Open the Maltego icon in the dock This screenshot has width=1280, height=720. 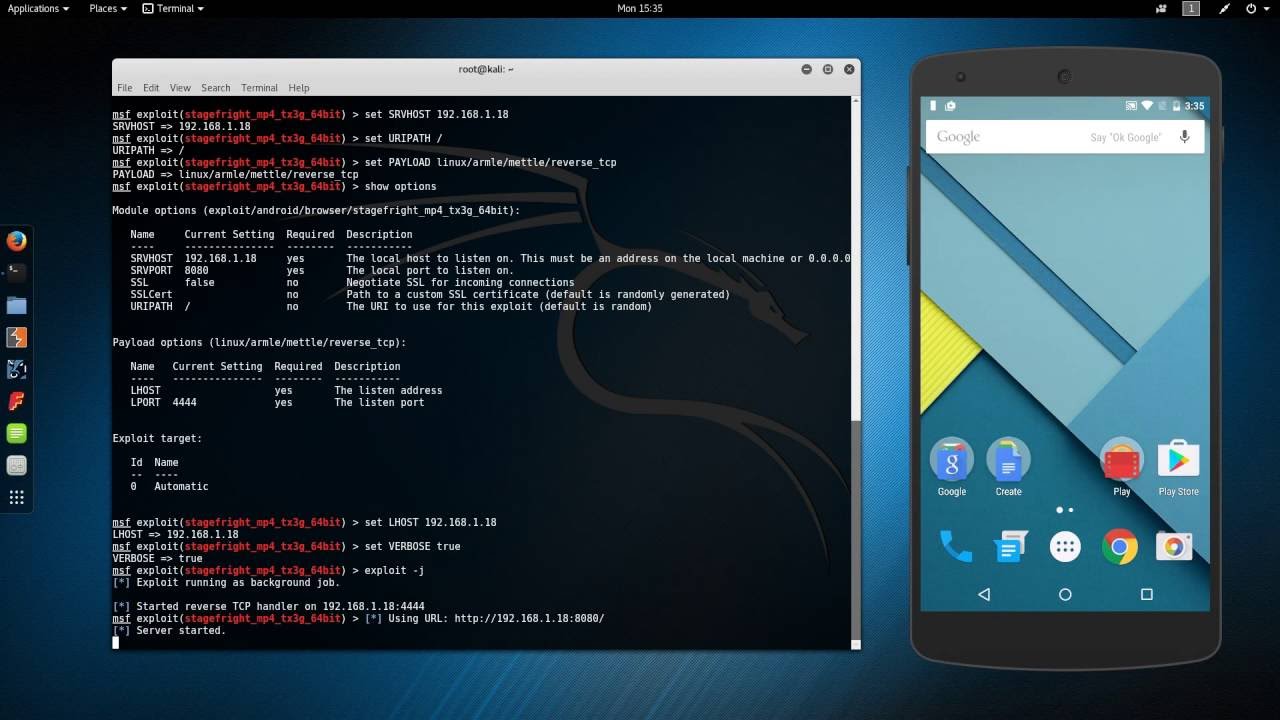pyautogui.click(x=16, y=369)
